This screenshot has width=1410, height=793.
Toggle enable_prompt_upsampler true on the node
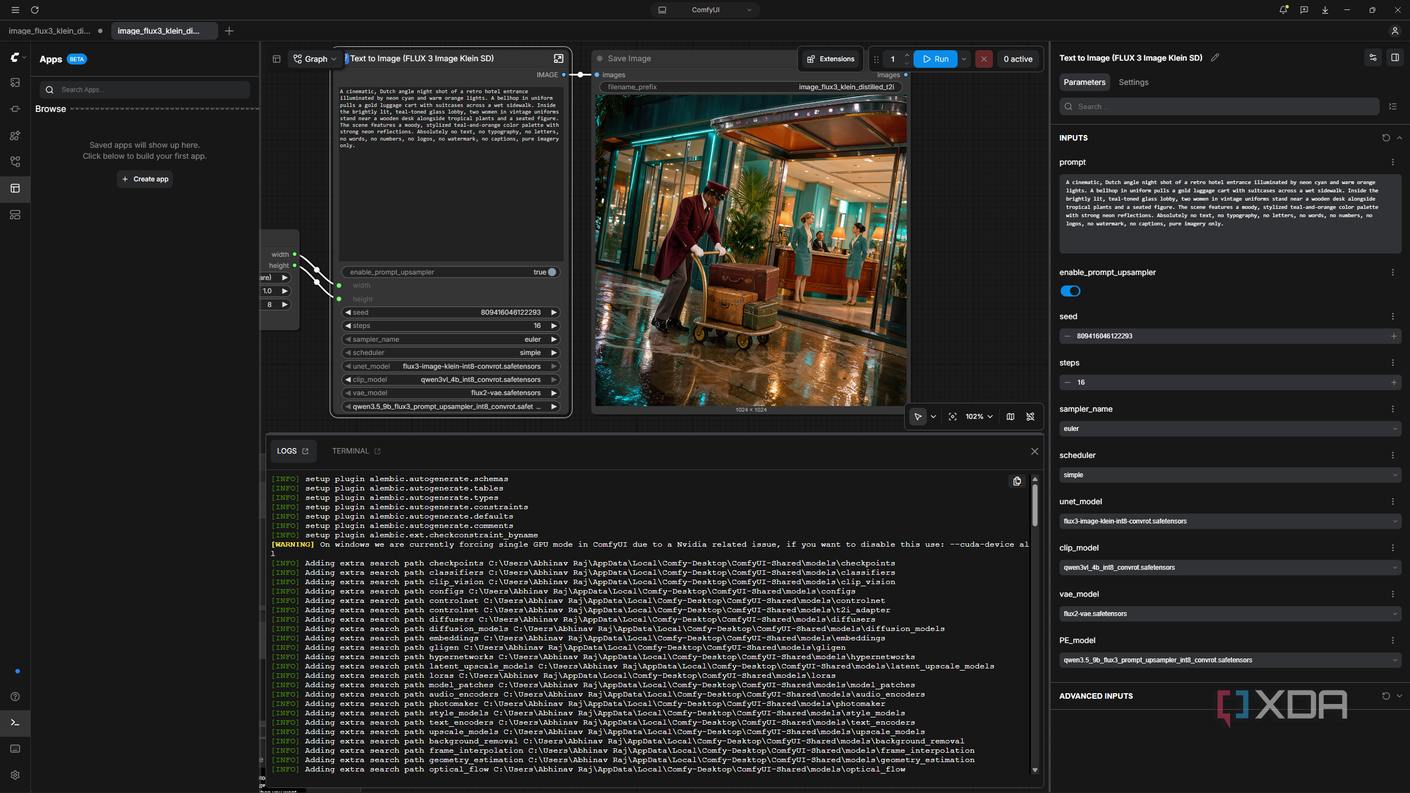click(x=450, y=272)
